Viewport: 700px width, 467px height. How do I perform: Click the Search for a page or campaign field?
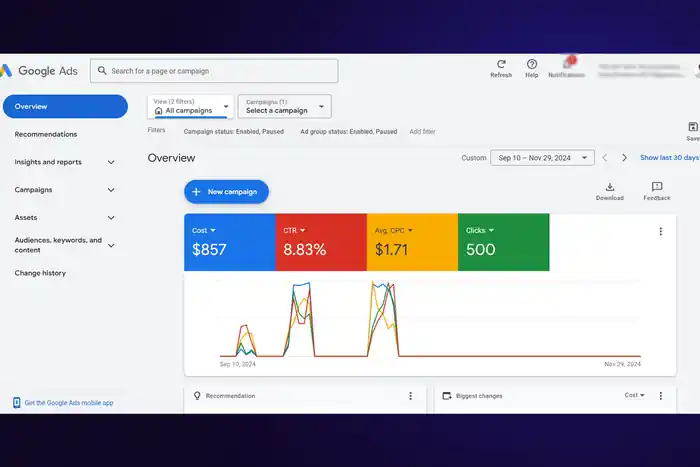214,71
